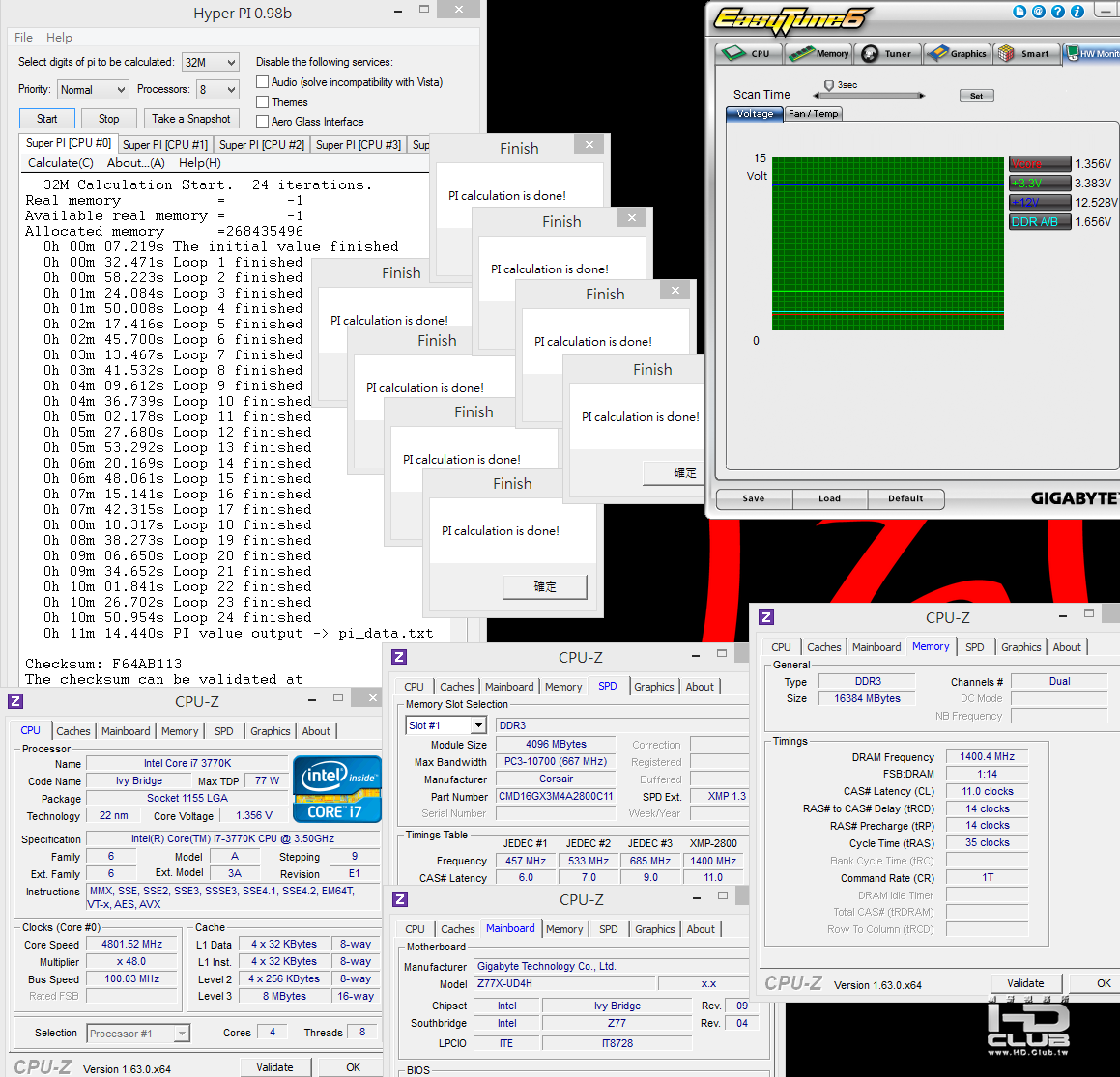Open the EasyTune6 Graphics tab

point(957,53)
